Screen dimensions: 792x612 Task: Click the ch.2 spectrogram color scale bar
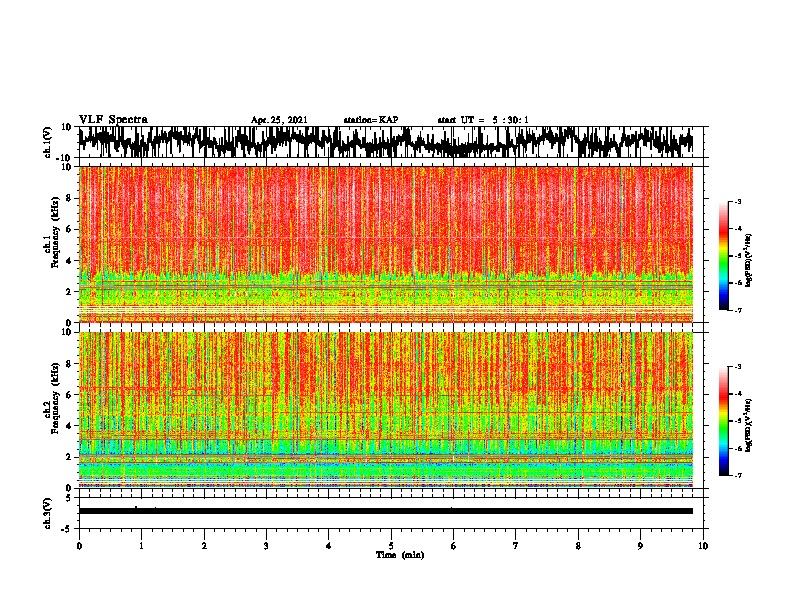click(x=723, y=421)
